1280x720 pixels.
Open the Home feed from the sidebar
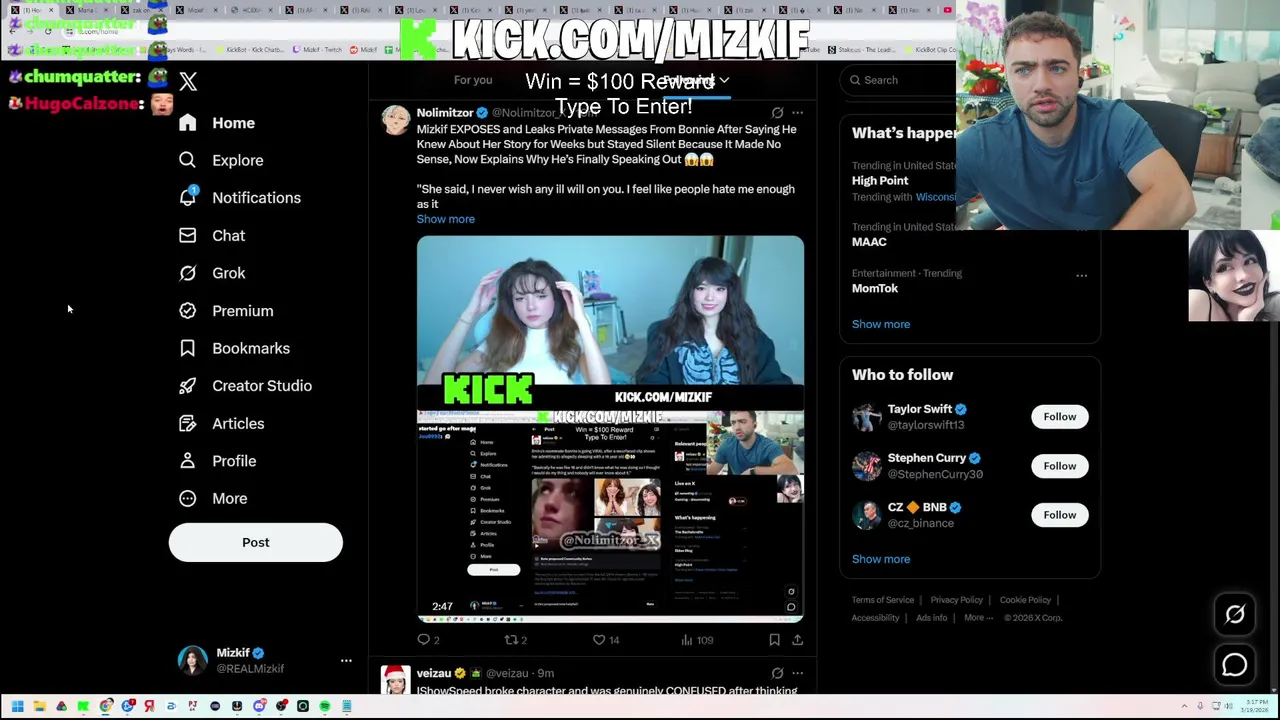(x=218, y=123)
